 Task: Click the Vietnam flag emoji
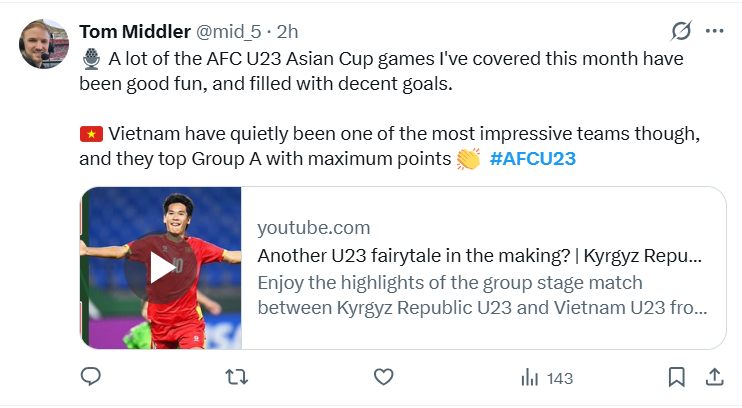tap(91, 134)
